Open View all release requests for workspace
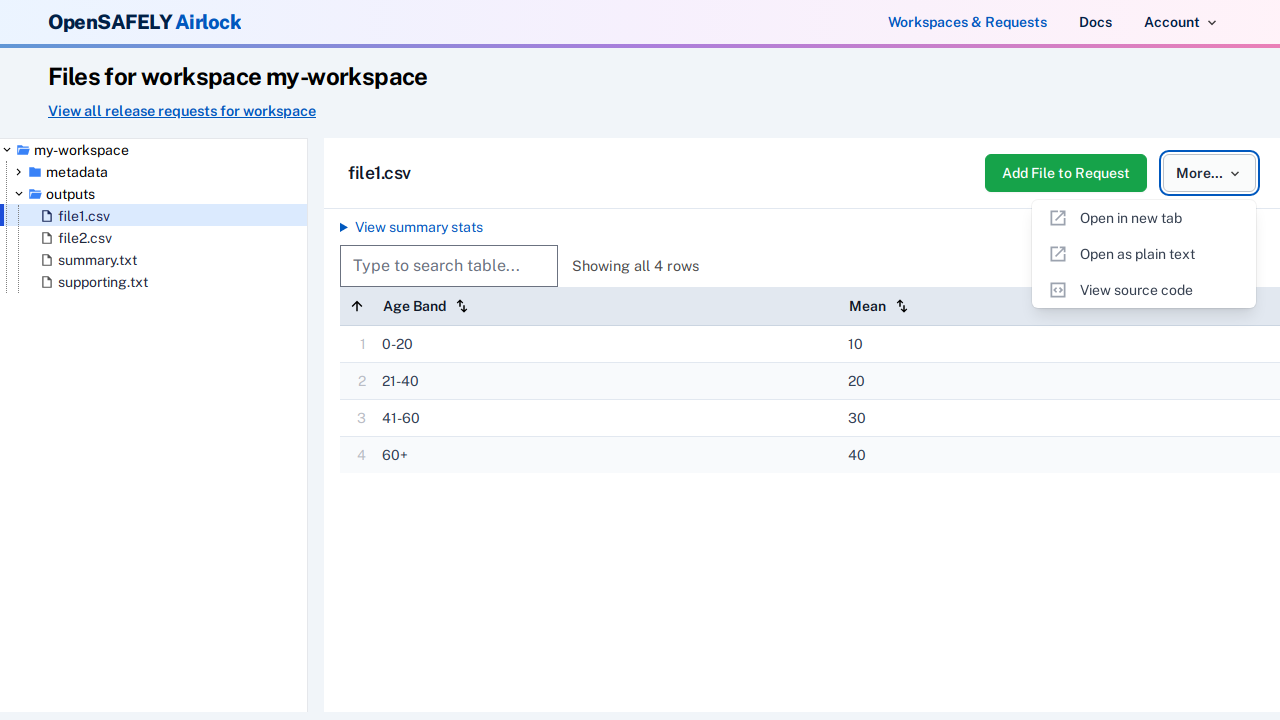The height and width of the screenshot is (720, 1280). click(181, 111)
